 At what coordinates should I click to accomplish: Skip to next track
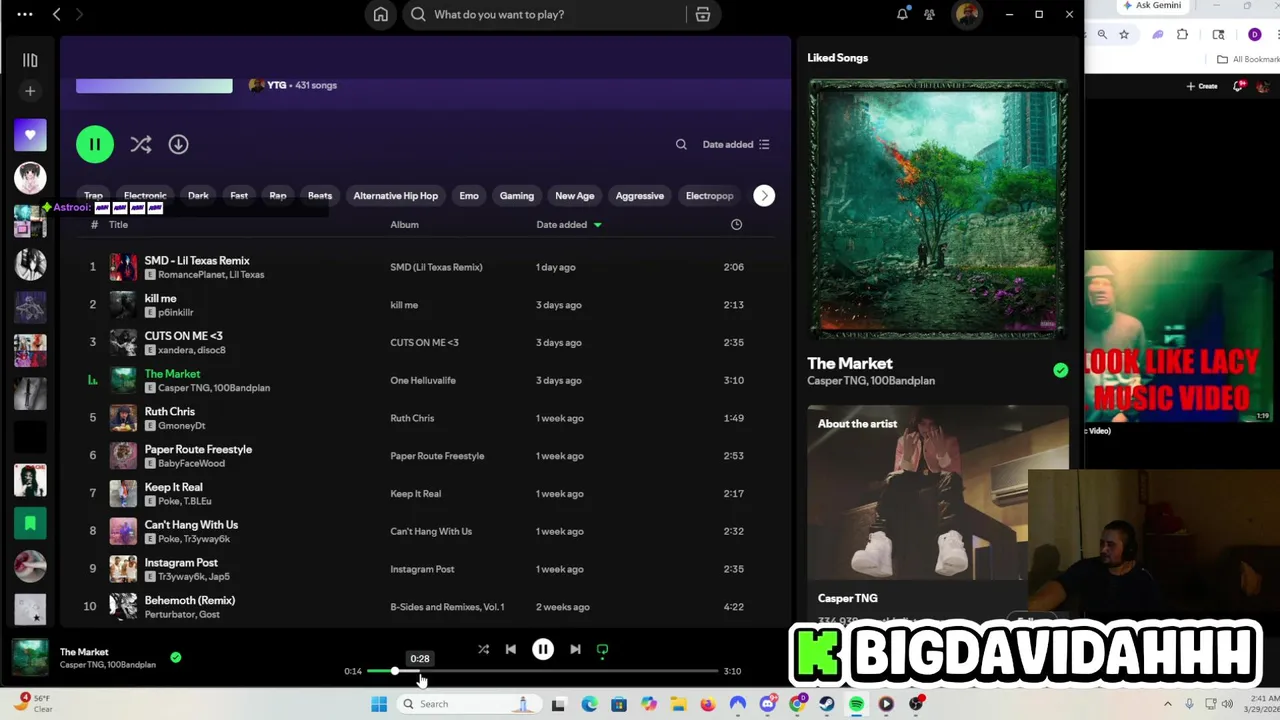(575, 649)
